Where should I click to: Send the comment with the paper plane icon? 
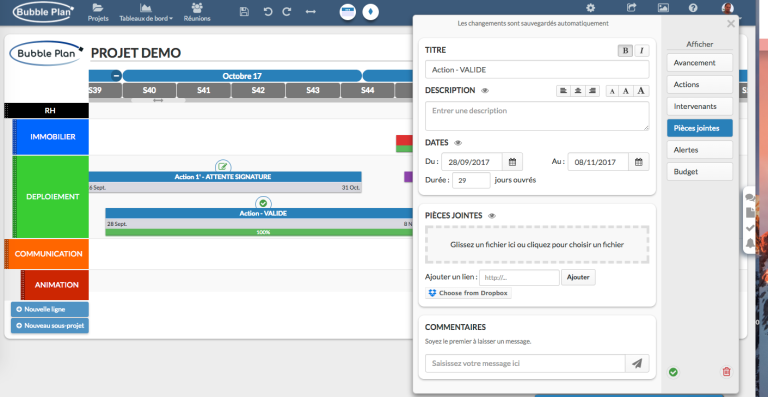[x=637, y=363]
